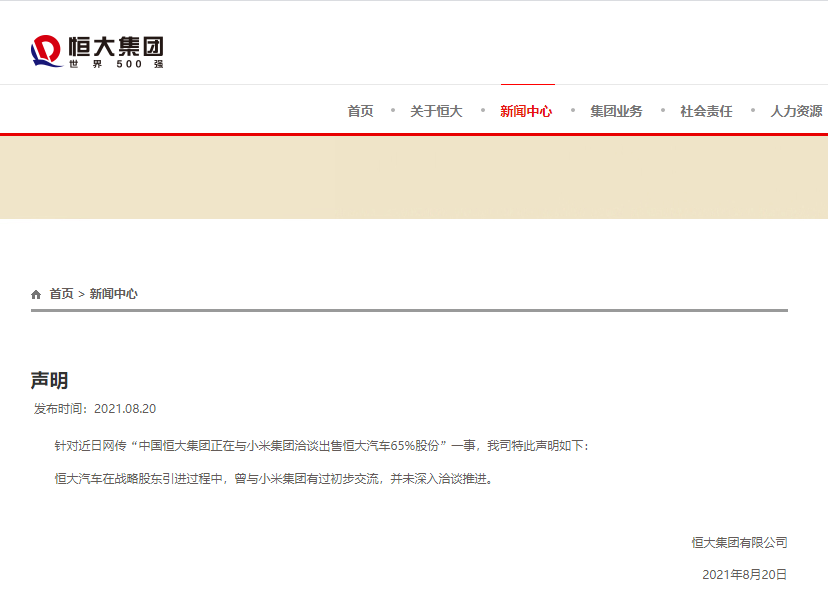
Task: Open the 关于恒大 menu item
Action: click(x=436, y=111)
